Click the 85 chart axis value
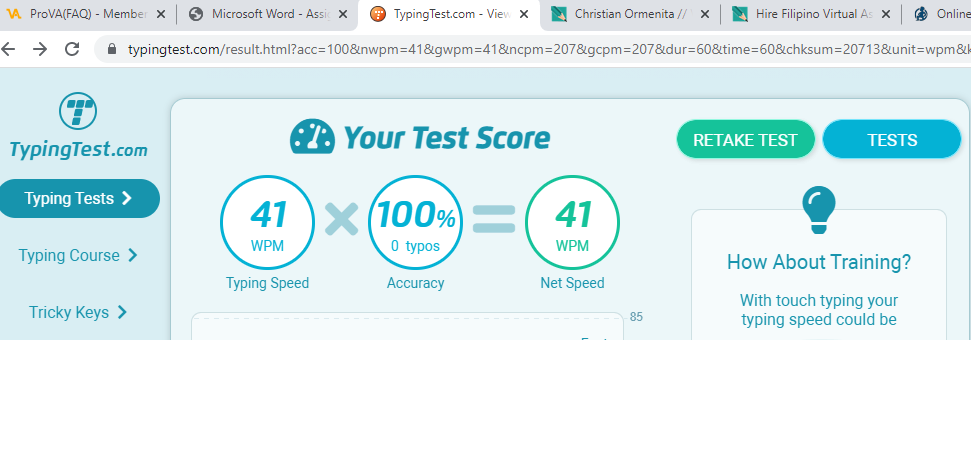The image size is (971, 460). pos(636,316)
